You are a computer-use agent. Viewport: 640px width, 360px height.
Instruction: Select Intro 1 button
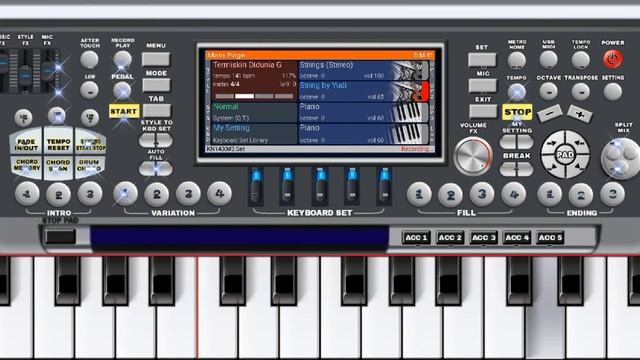pyautogui.click(x=27, y=194)
